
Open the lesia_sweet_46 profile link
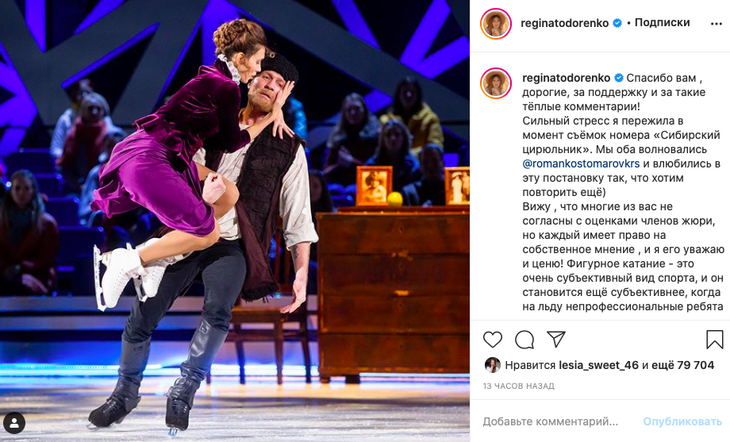(x=598, y=365)
